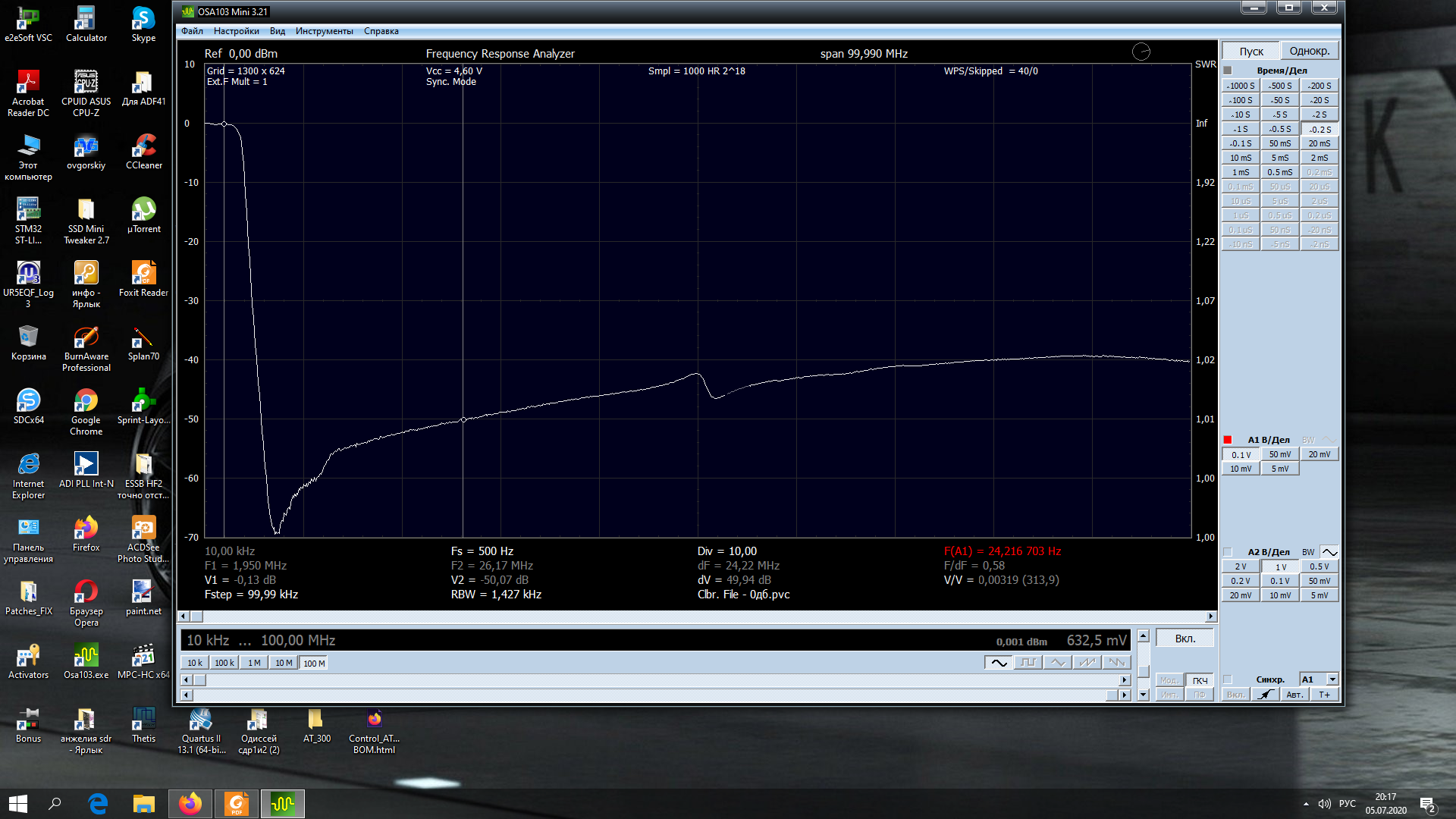Open the Инструменты menu
This screenshot has width=1456, height=819.
324,31
